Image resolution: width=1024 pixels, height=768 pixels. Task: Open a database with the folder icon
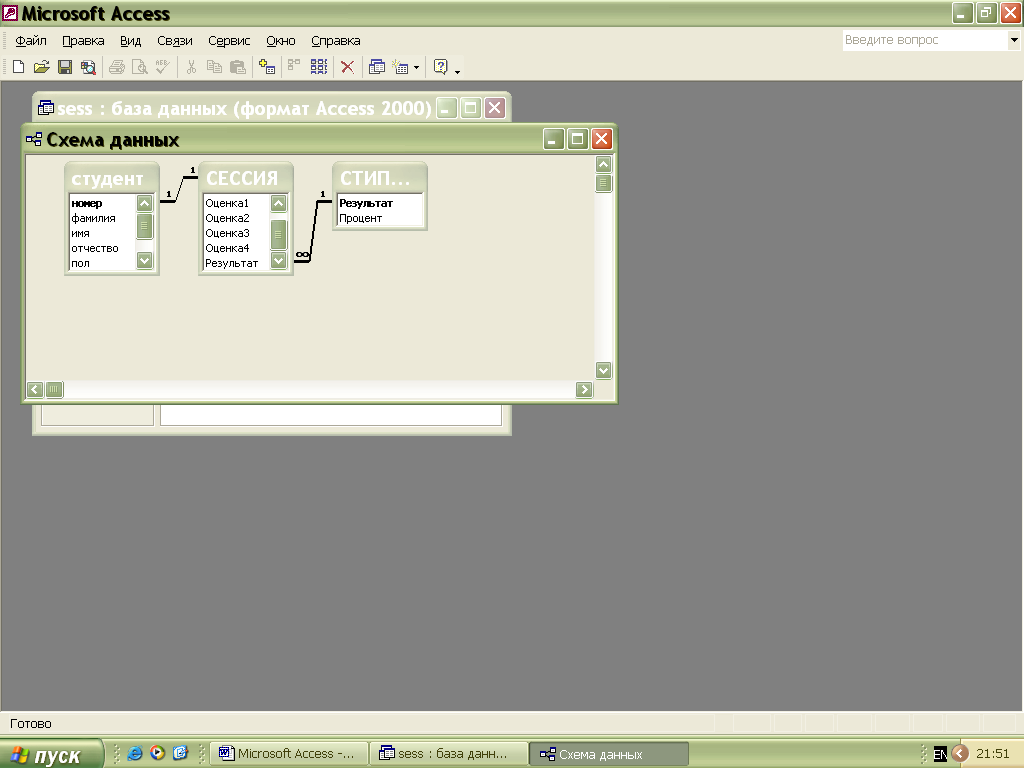tap(42, 67)
